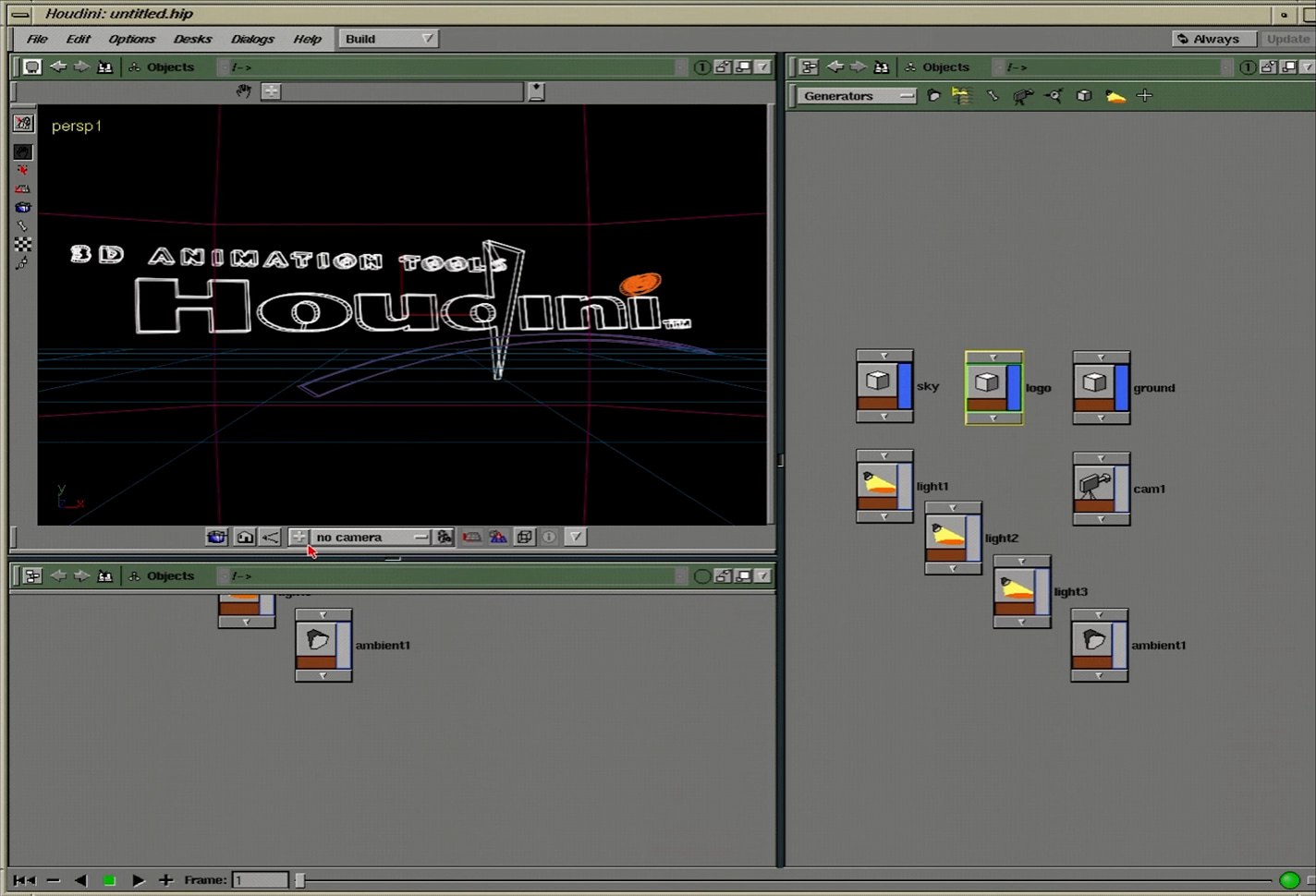
Task: Click the hand pan tool icon above viewport
Action: 243,91
